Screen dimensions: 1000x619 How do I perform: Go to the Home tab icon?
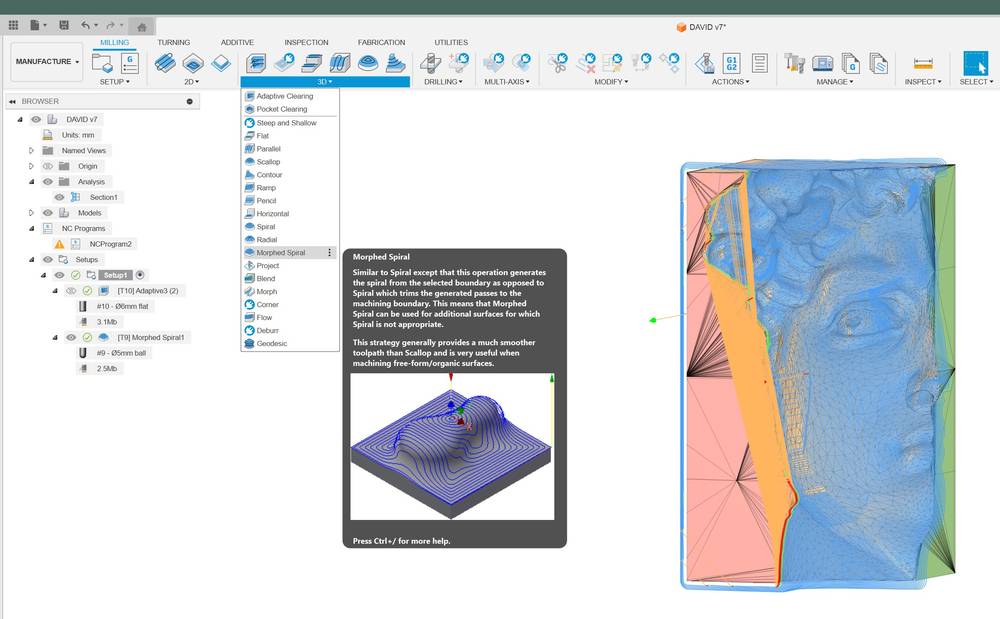142,27
